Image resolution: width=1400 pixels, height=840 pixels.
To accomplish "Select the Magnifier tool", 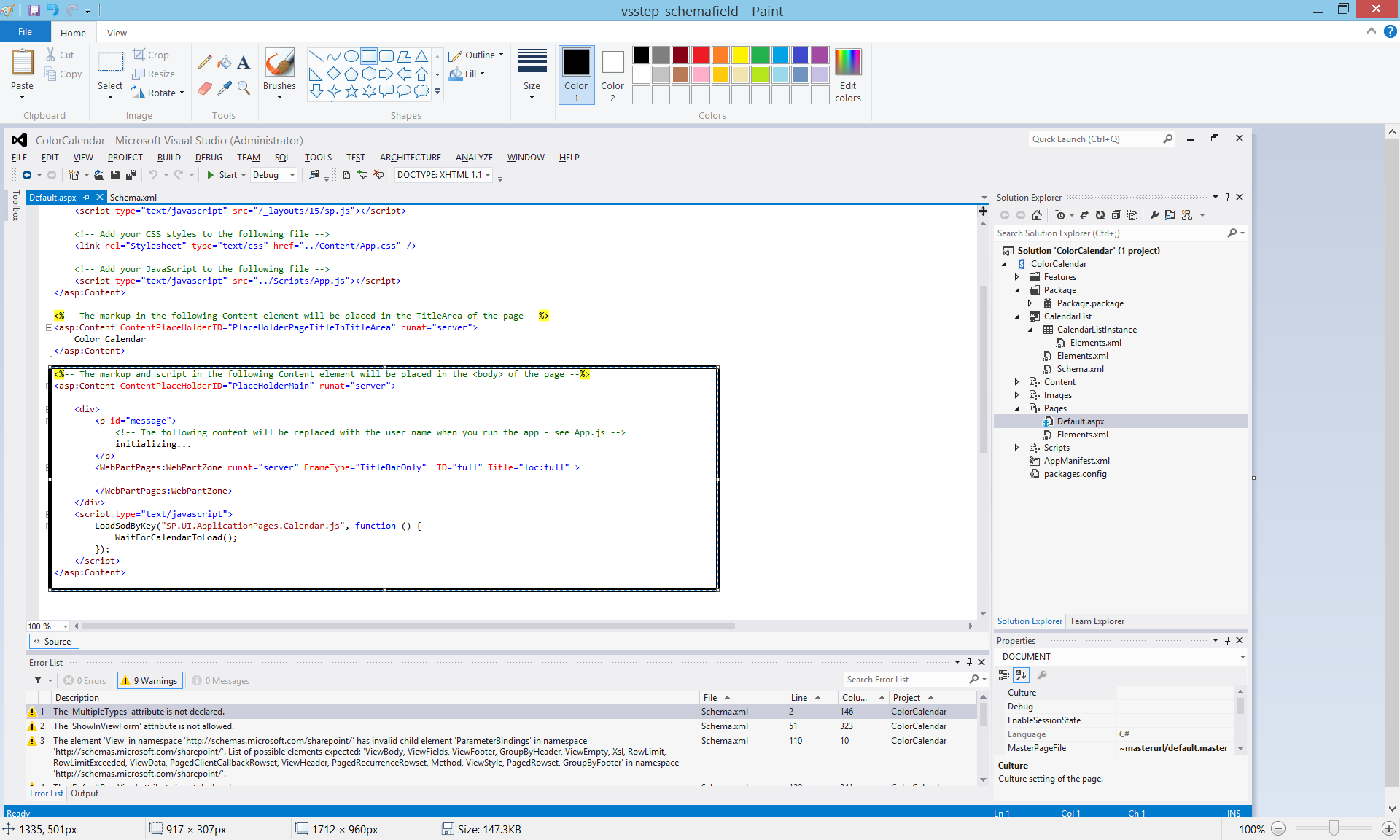I will tap(244, 88).
